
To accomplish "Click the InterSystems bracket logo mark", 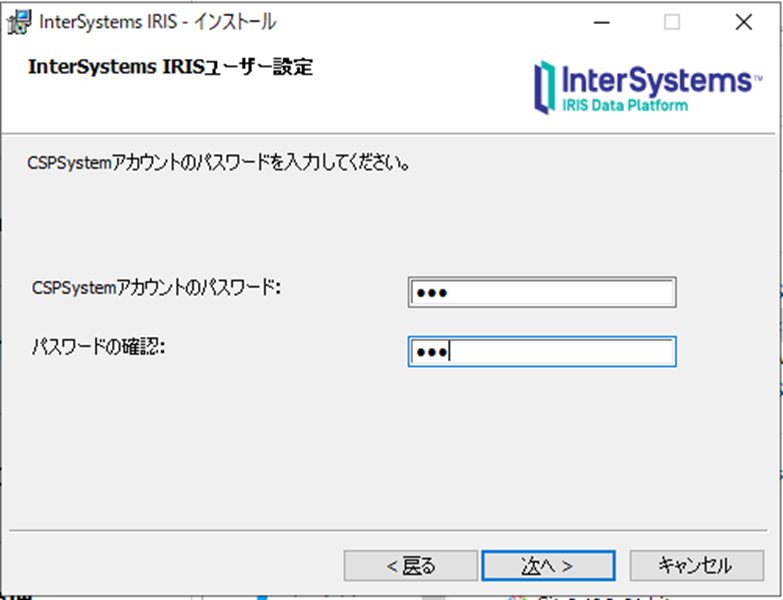I will click(x=545, y=87).
